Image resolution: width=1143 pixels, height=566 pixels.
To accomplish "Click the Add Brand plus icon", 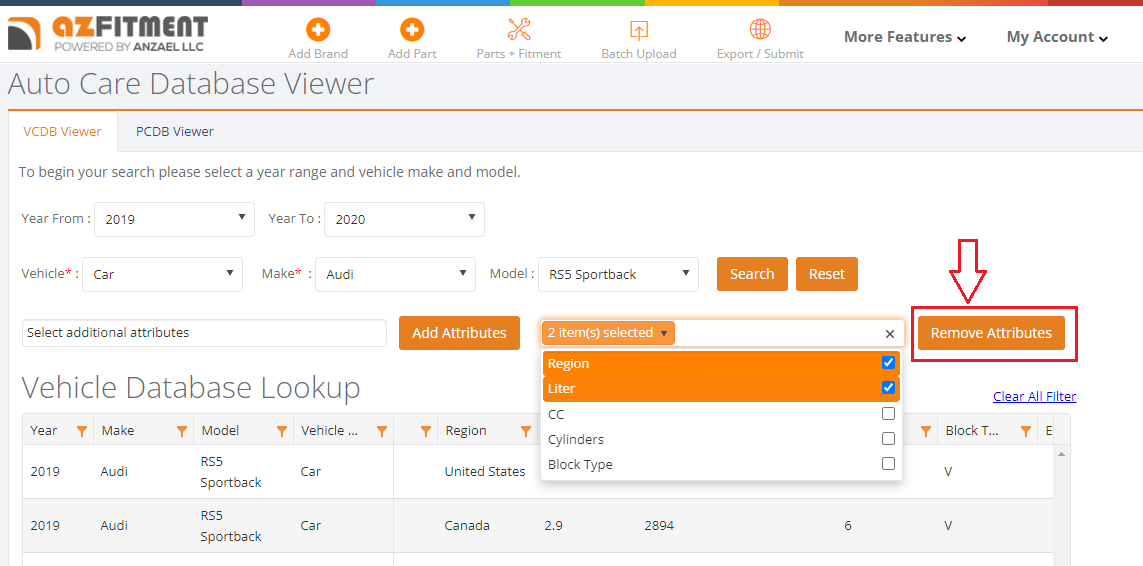I will point(318,30).
